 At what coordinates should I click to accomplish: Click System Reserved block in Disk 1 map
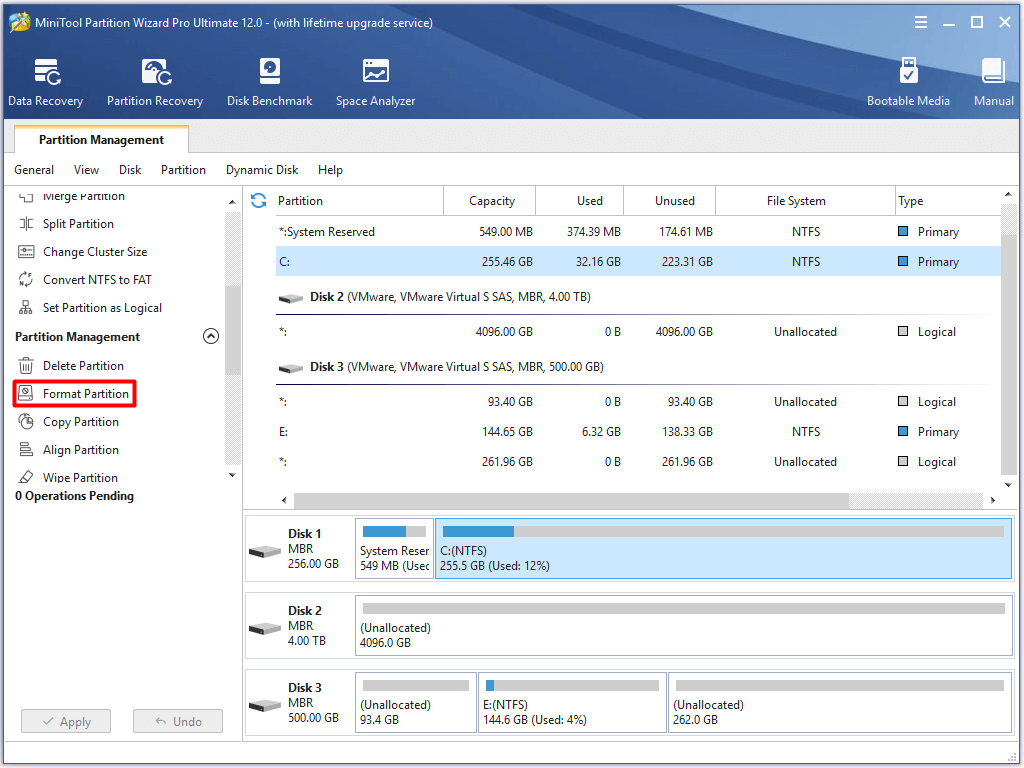click(394, 549)
